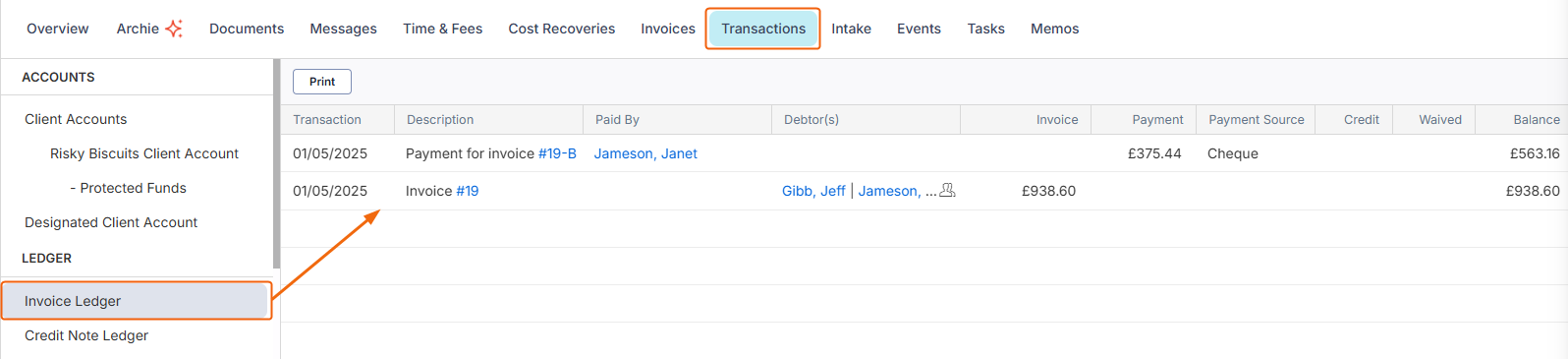Viewport: 1568px width, 359px height.
Task: Open the Gibb, Jeff debtor link
Action: click(x=813, y=191)
